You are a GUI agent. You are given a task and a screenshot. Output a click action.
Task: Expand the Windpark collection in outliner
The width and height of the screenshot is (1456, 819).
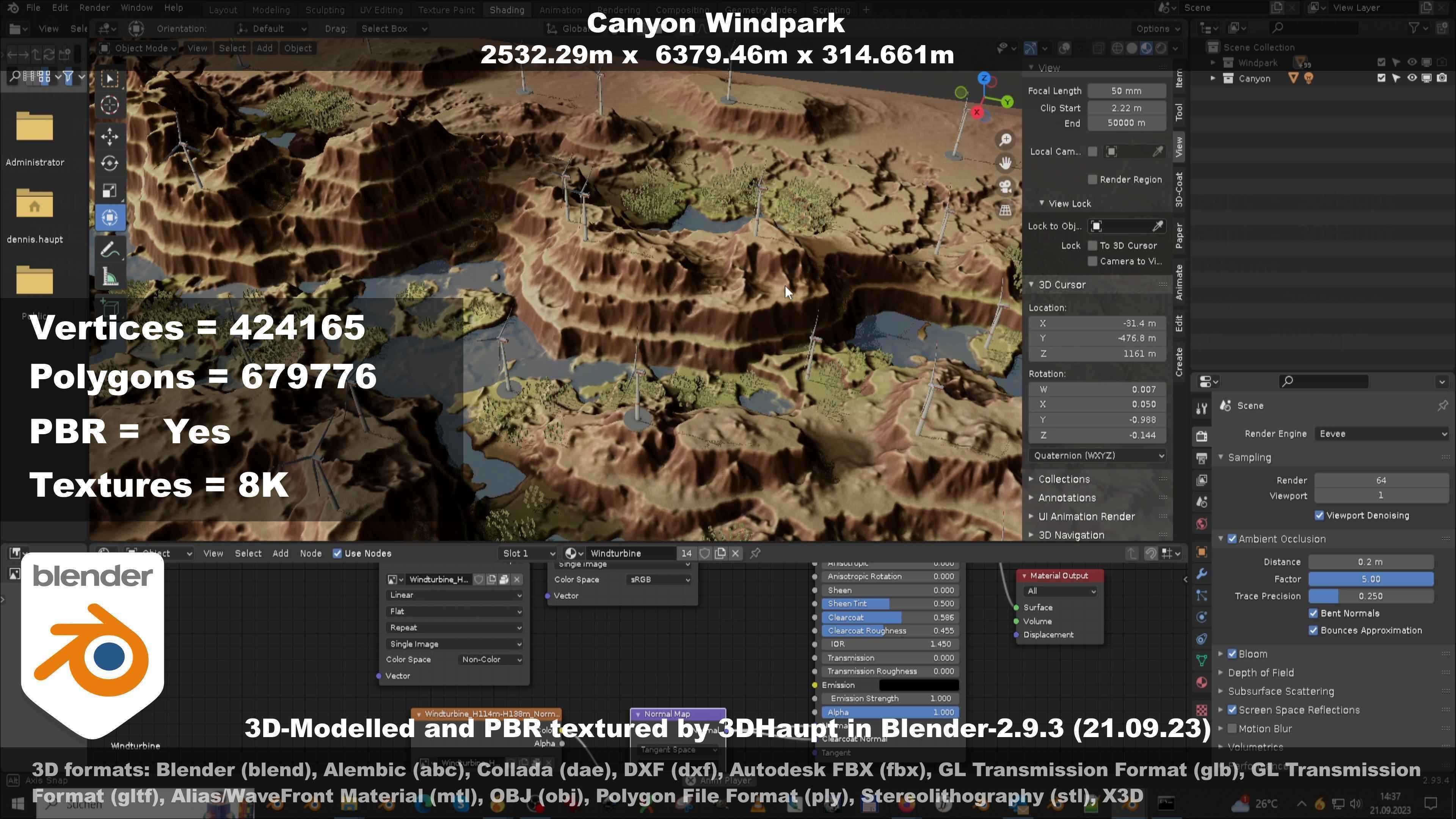[x=1213, y=63]
